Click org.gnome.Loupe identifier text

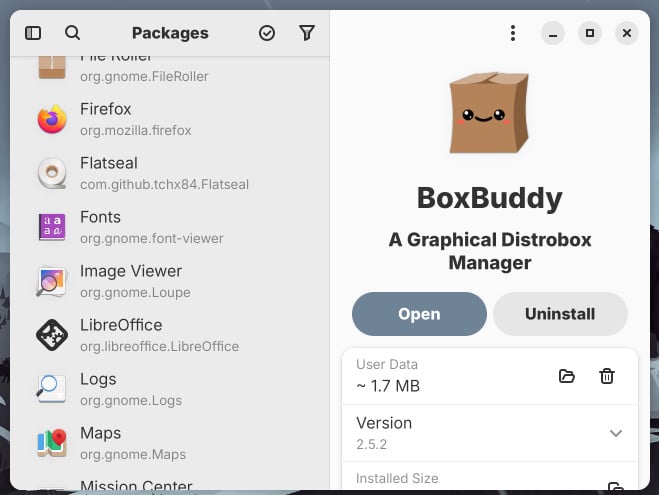(135, 292)
